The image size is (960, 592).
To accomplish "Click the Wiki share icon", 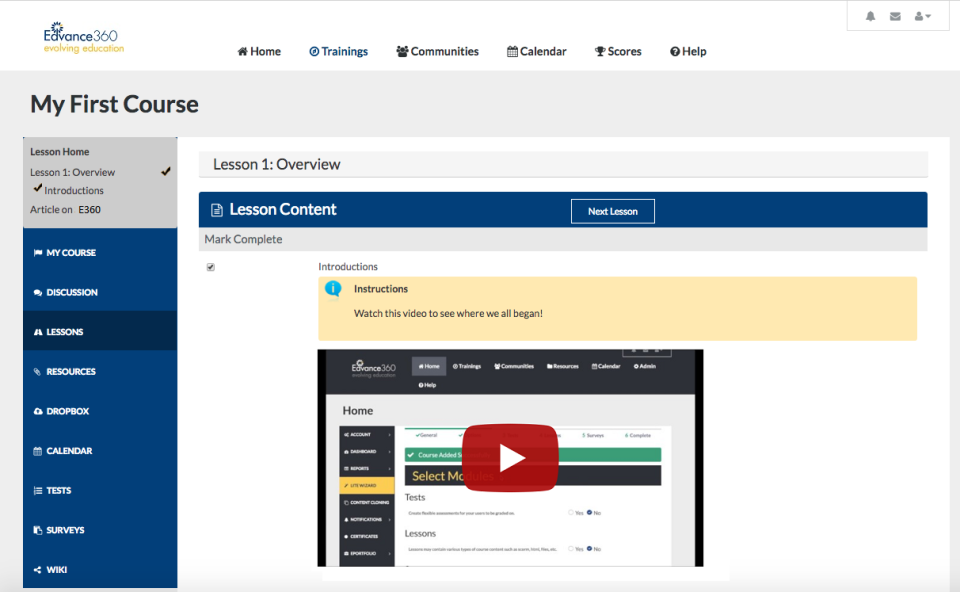I will [38, 570].
